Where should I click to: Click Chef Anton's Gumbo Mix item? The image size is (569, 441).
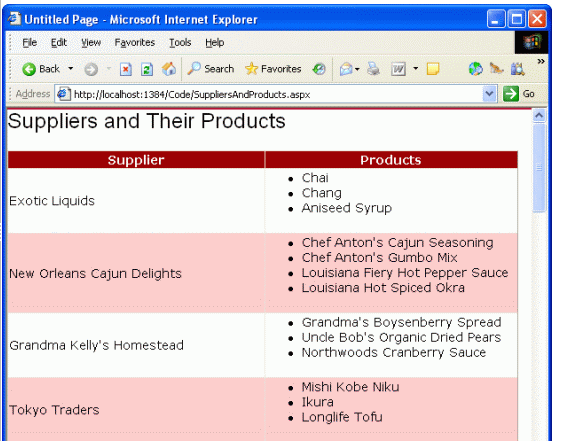[x=379, y=258]
